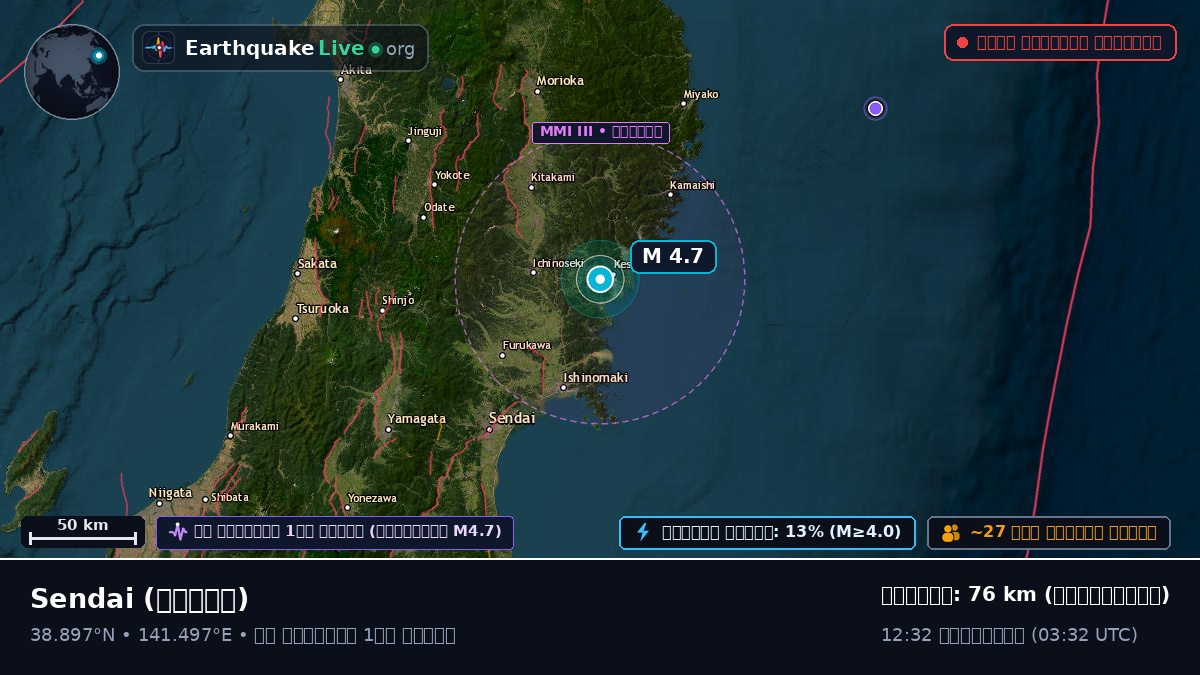
Task: Click the M 4.7 callout beside the epicenter
Action: [x=673, y=256]
